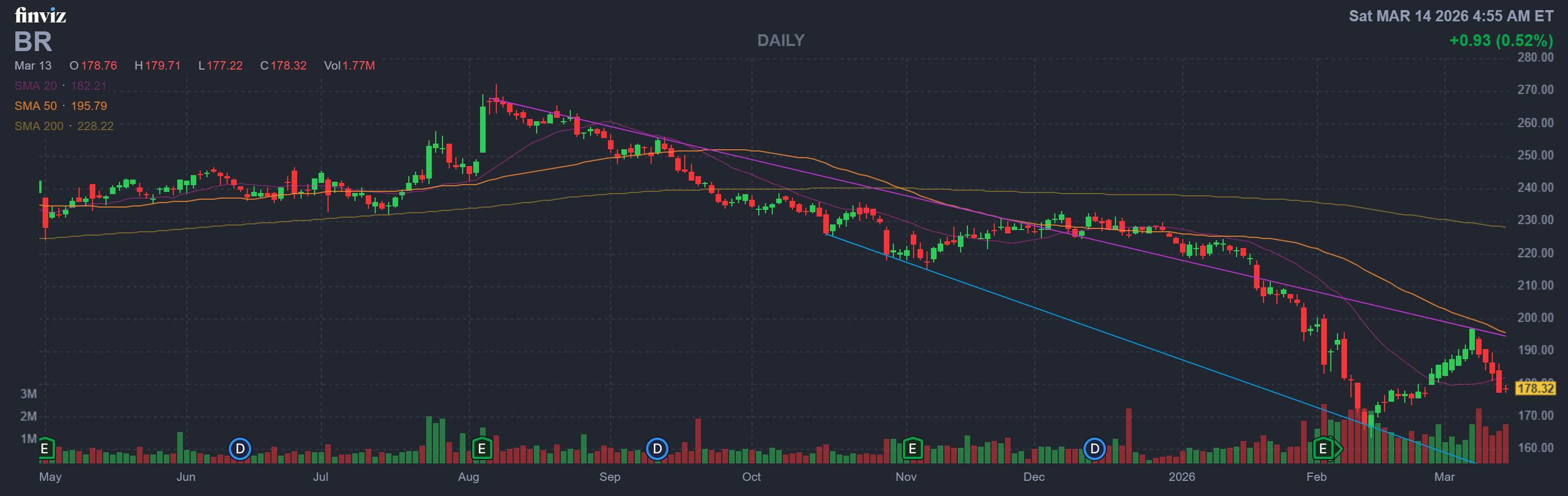
Task: Select the August earnings E marker
Action: [482, 449]
